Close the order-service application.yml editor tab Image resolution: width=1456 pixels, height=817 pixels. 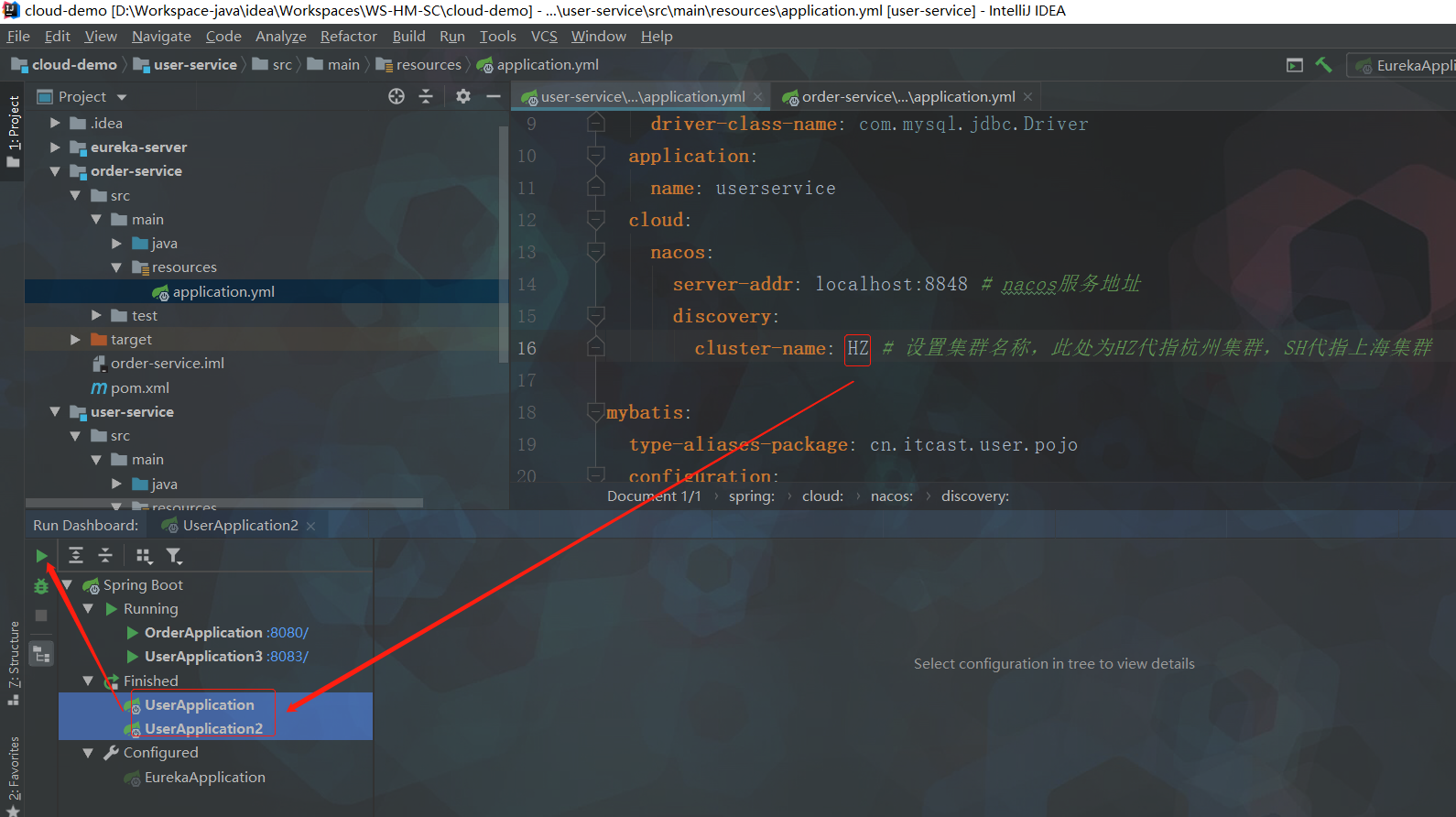(1028, 96)
